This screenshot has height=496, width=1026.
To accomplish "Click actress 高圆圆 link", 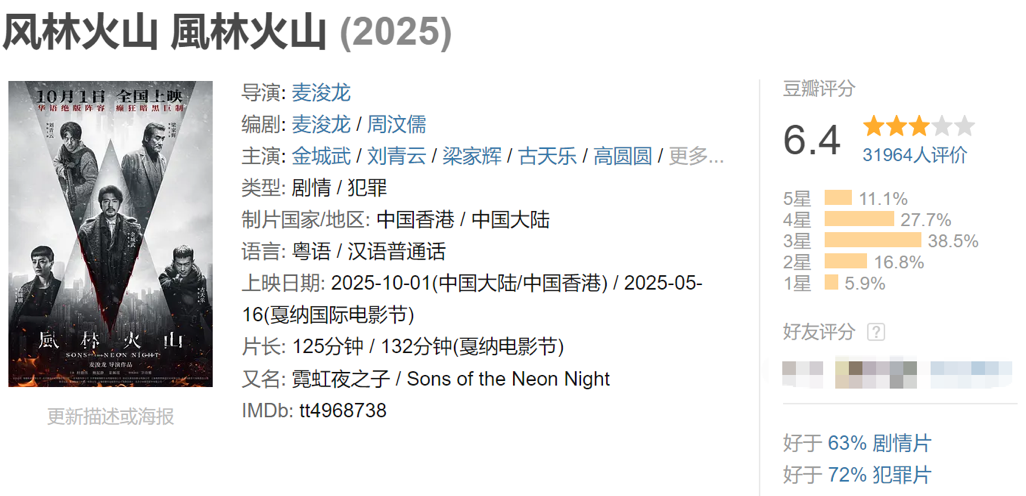I will (622, 156).
